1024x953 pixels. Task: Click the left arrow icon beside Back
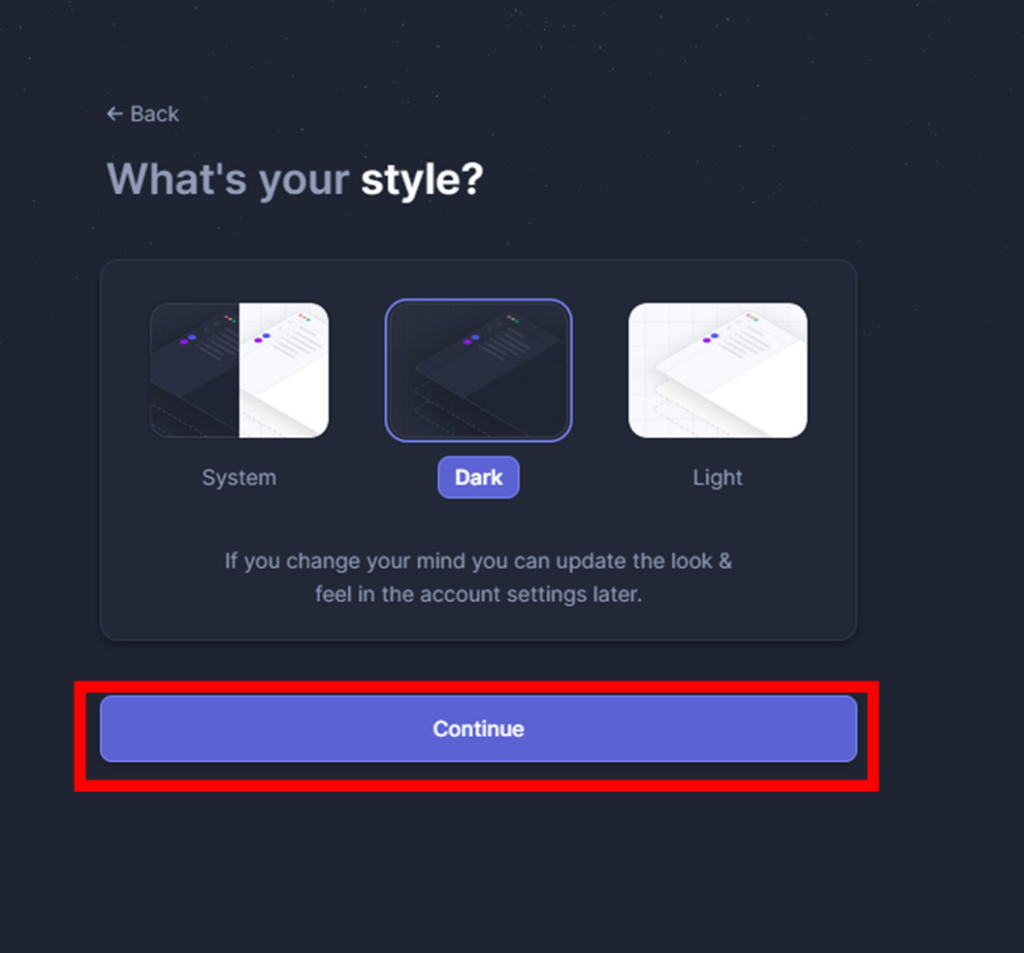(x=115, y=114)
